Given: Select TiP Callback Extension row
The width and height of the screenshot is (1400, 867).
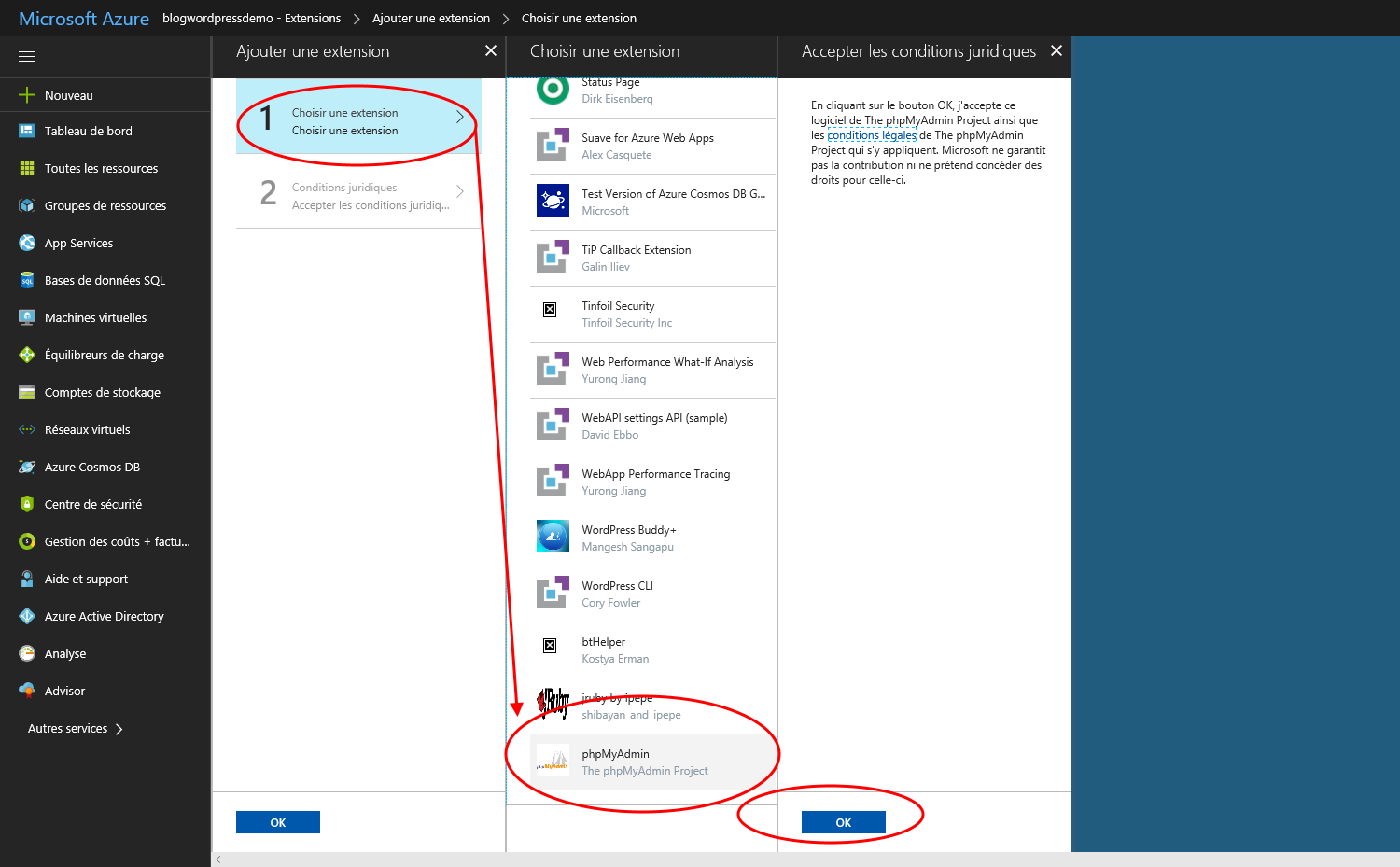Looking at the screenshot, I should [653, 258].
